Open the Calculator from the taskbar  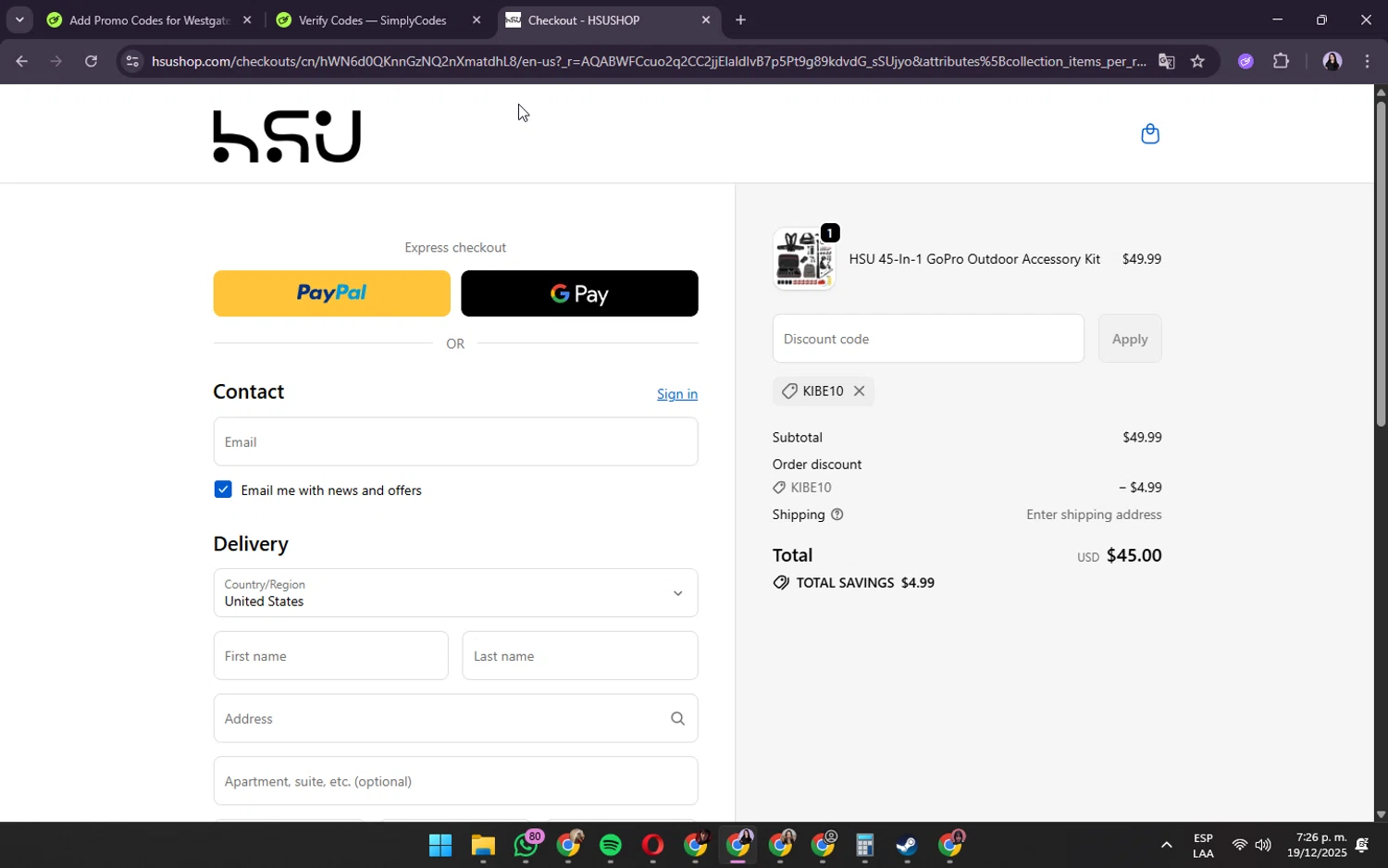(864, 845)
